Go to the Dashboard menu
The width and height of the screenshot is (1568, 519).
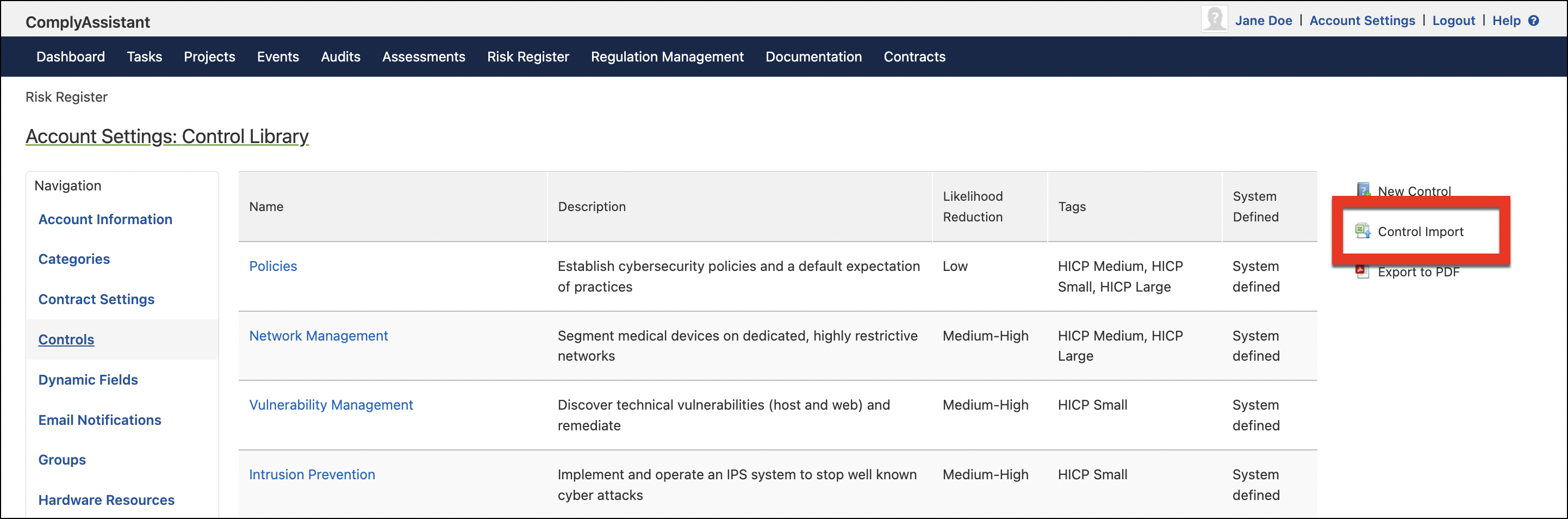71,57
